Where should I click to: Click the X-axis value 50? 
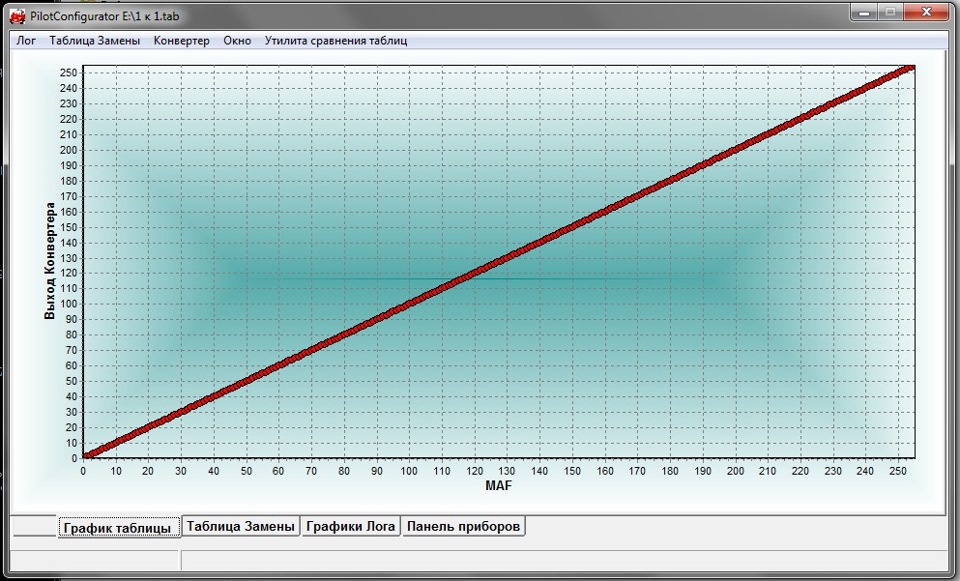[246, 471]
